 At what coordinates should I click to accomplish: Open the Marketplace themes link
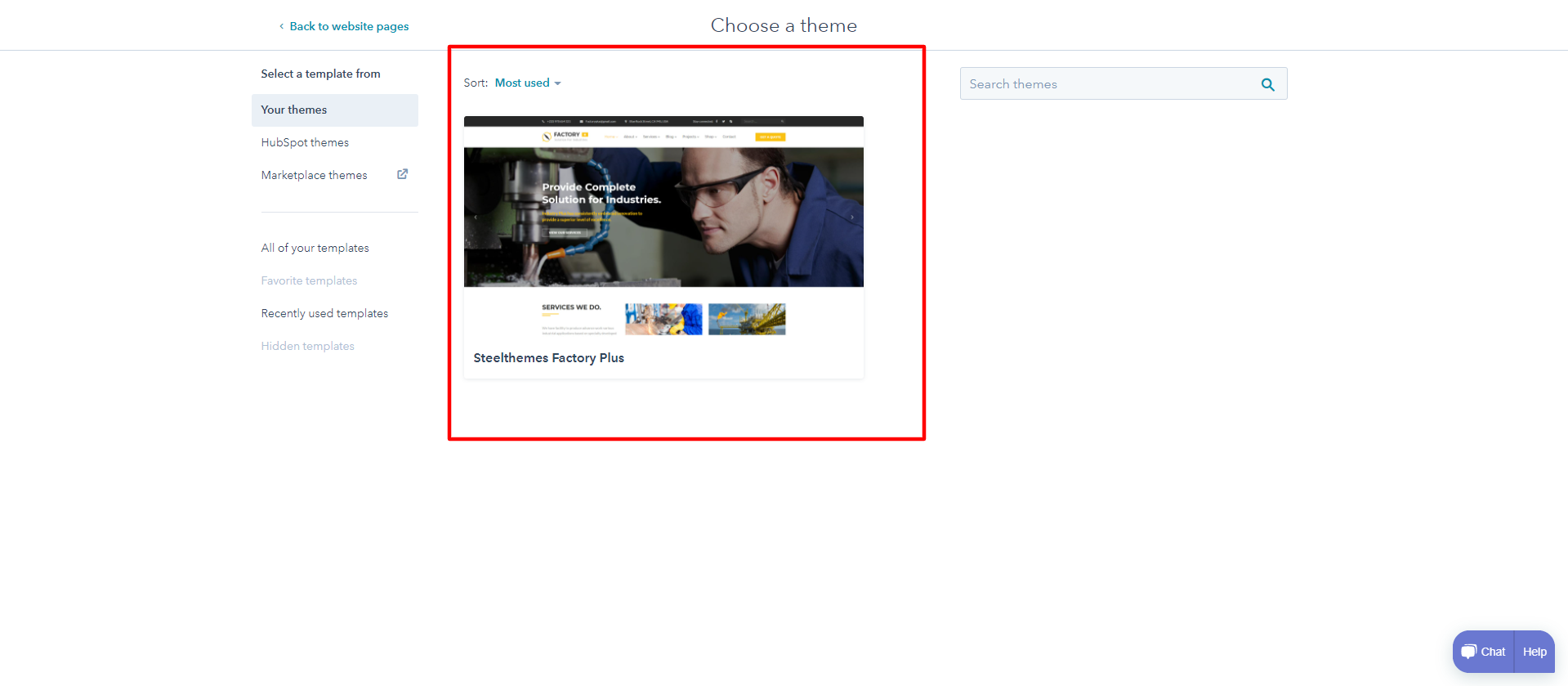314,175
